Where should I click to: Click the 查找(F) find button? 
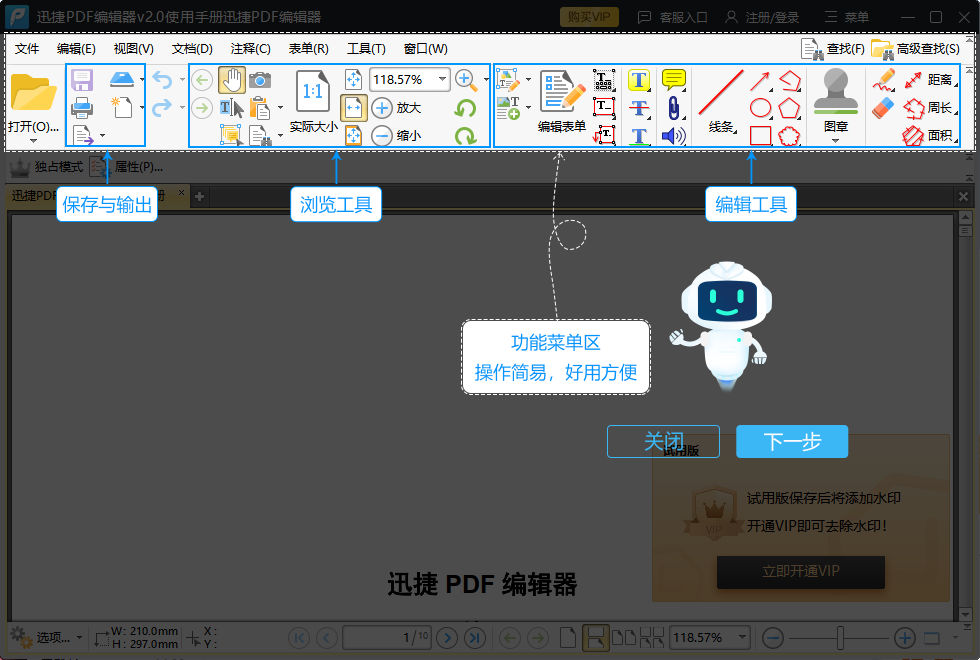coord(832,49)
